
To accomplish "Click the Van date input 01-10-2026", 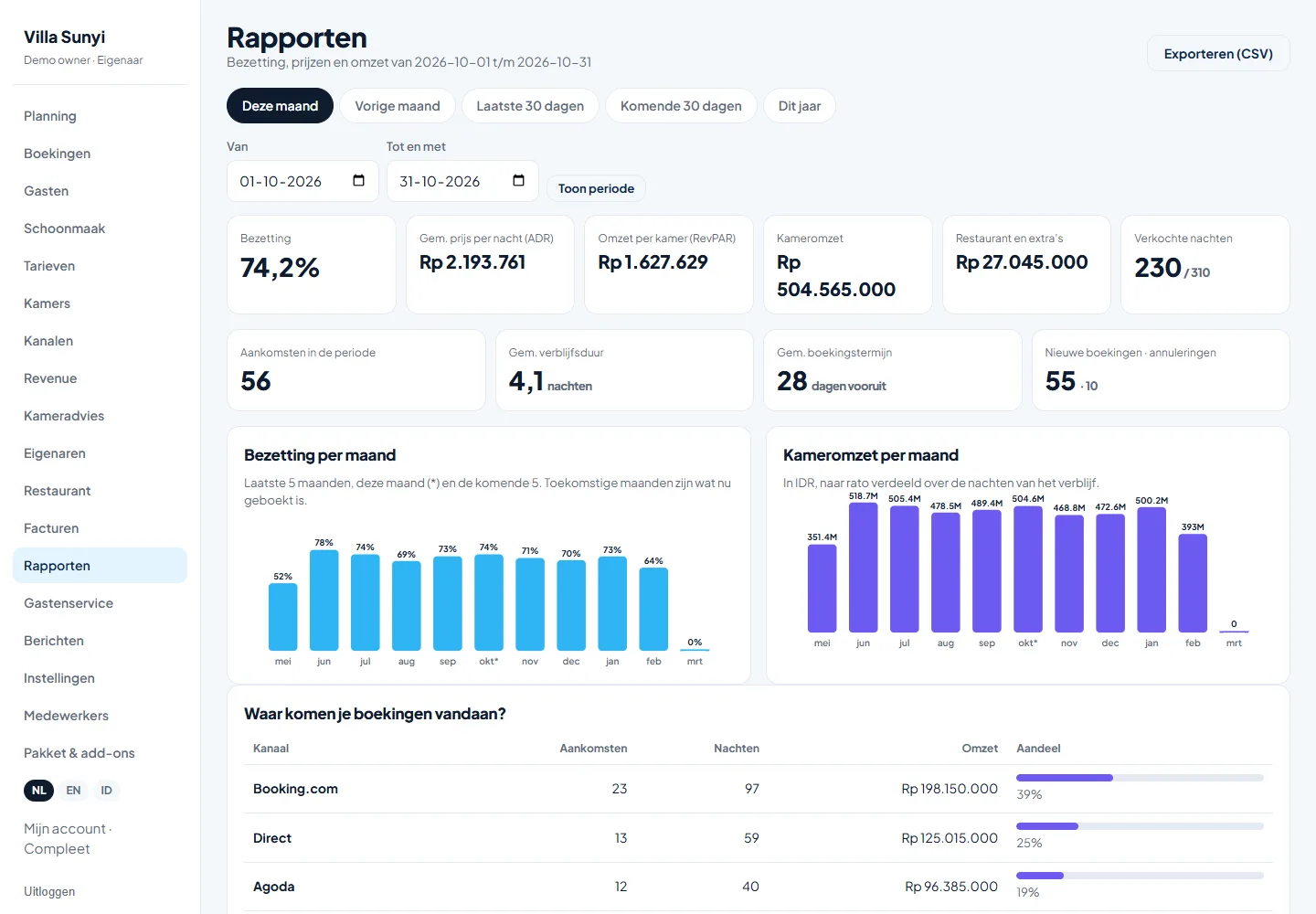I will coord(302,181).
